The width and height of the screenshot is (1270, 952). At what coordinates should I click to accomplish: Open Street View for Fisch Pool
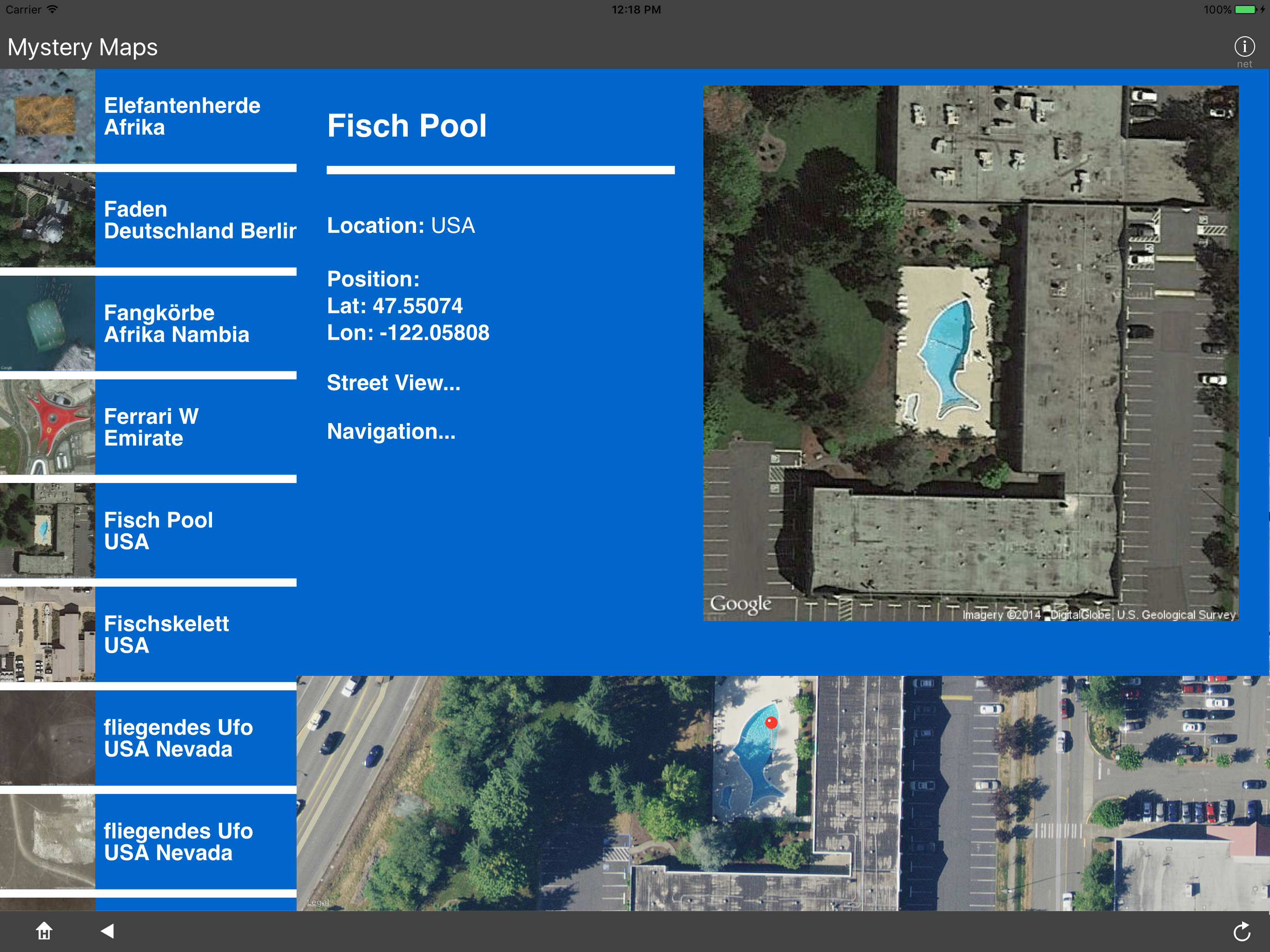[x=393, y=383]
